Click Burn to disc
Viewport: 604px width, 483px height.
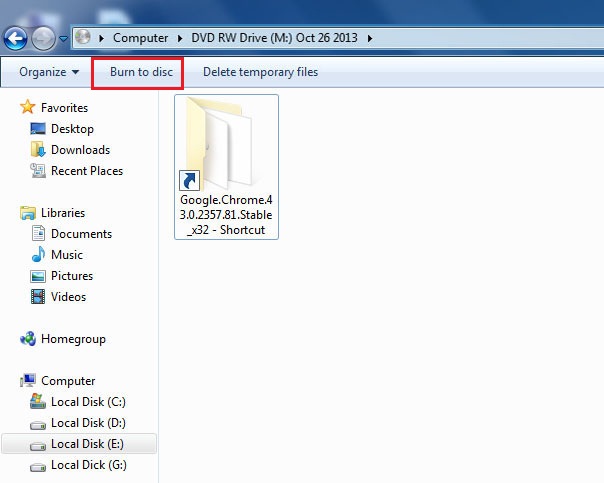[x=141, y=72]
